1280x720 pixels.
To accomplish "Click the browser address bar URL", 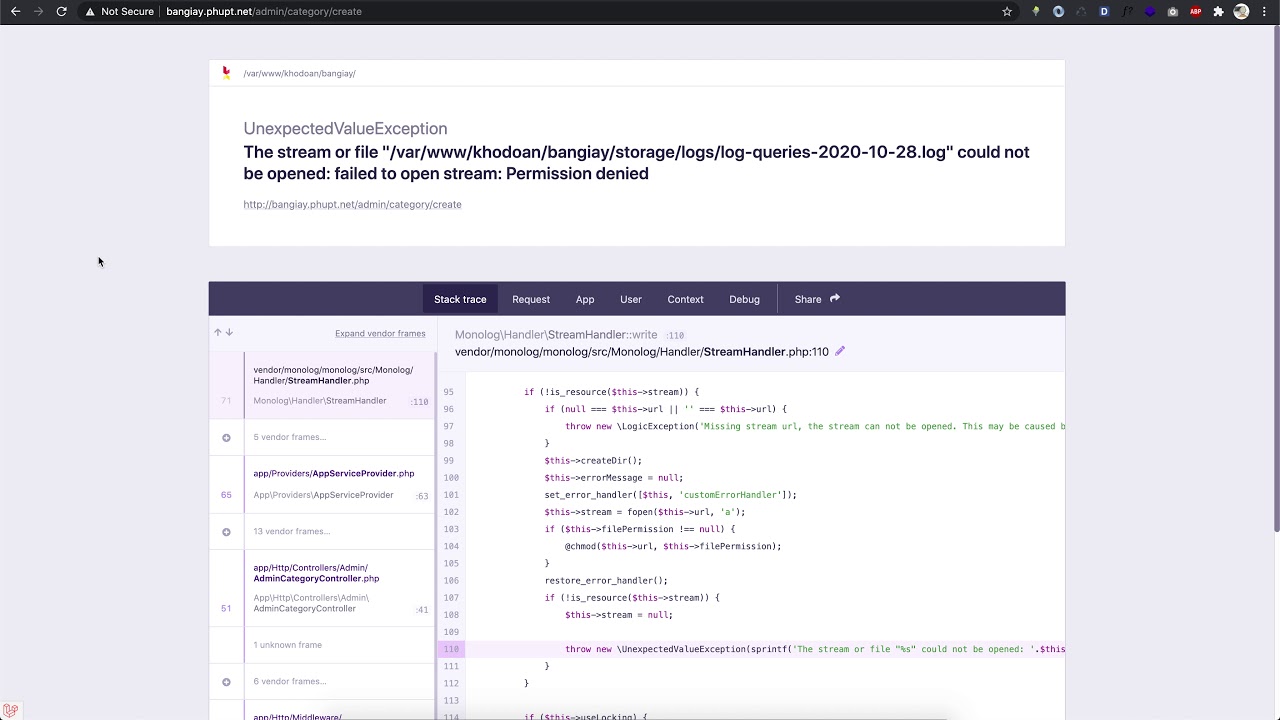I will pyautogui.click(x=264, y=11).
